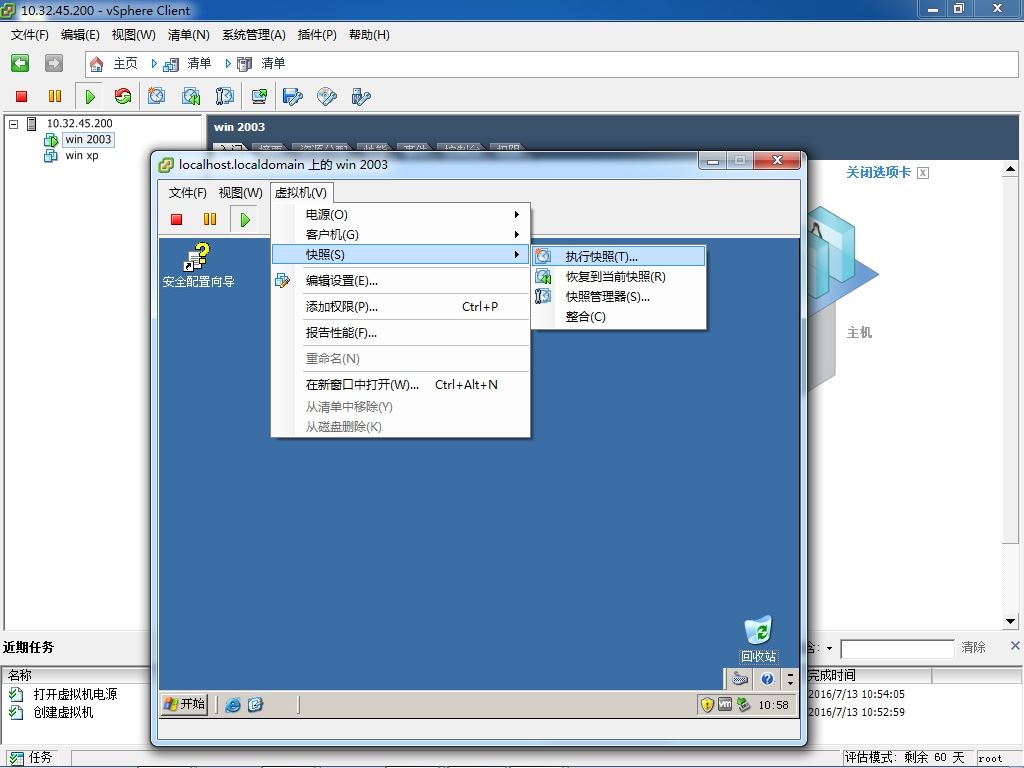
Task: Click the scroll down arrow of the tab panel
Action: tap(1010, 622)
